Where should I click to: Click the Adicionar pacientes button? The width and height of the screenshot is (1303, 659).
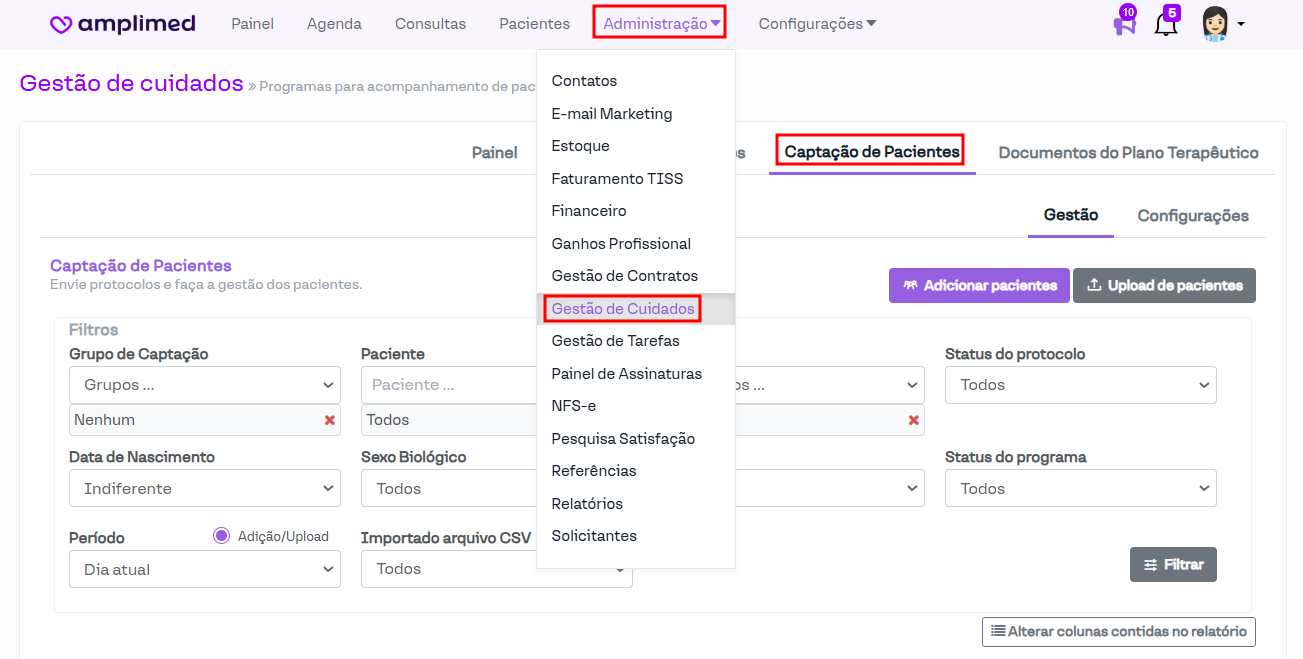coord(979,285)
